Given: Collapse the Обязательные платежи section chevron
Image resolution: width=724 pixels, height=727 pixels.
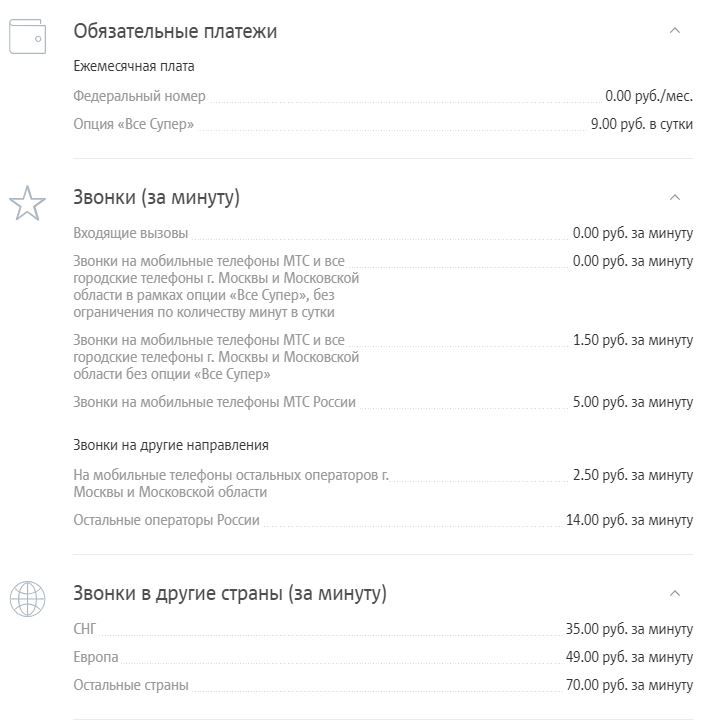Looking at the screenshot, I should 675,31.
